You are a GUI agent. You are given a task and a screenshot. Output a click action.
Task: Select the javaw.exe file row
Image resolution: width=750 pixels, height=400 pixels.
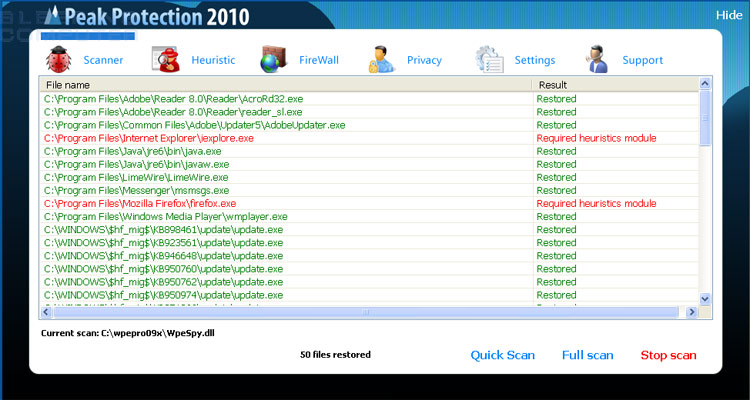point(369,164)
